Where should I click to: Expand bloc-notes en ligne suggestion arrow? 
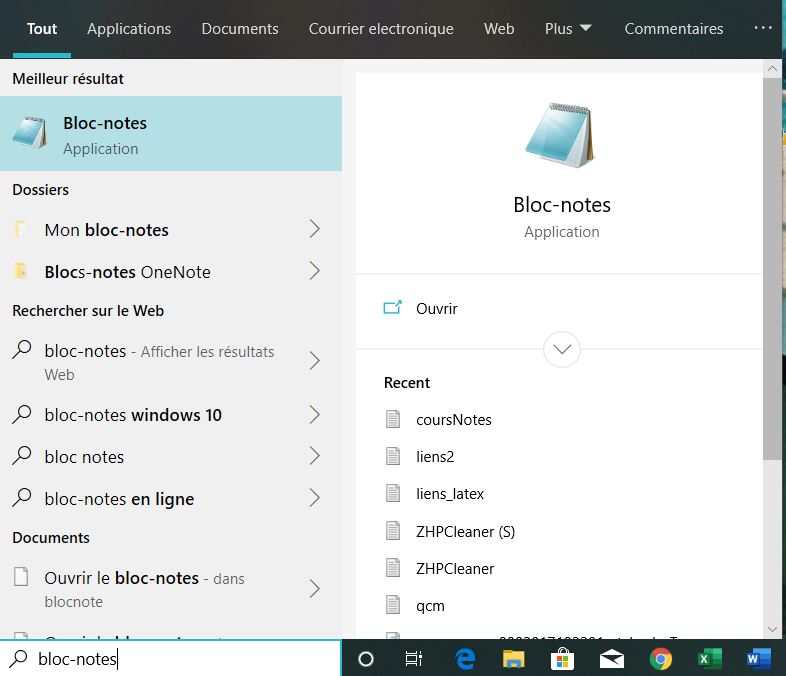point(314,498)
